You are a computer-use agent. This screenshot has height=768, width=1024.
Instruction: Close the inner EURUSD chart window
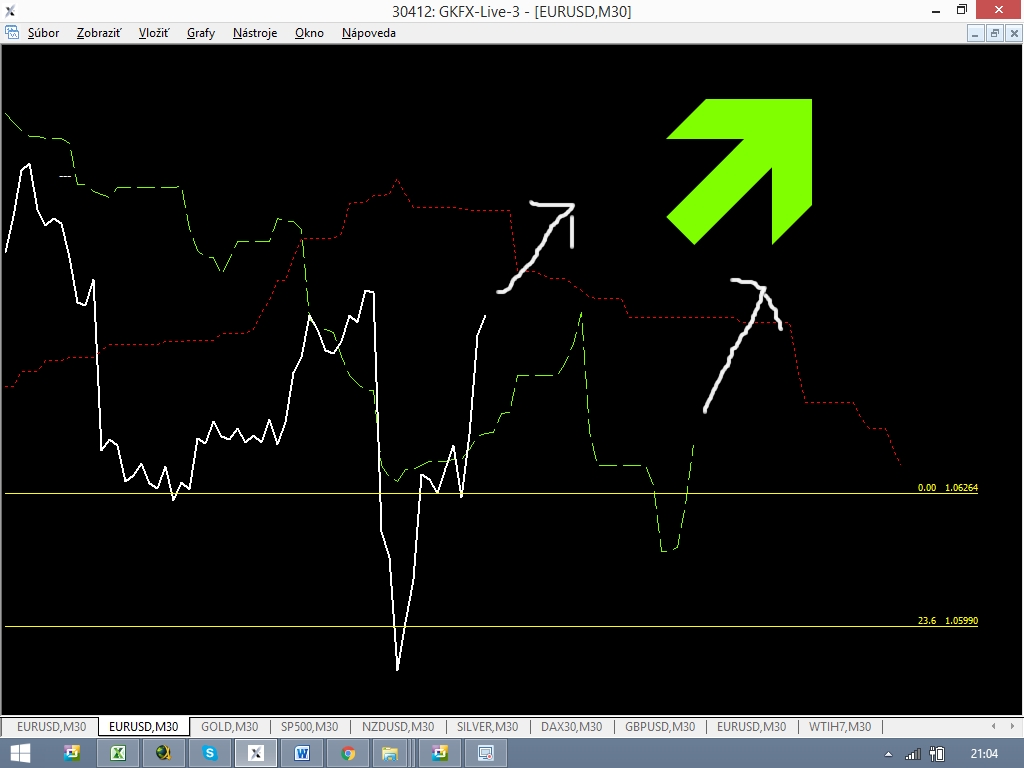click(1014, 33)
